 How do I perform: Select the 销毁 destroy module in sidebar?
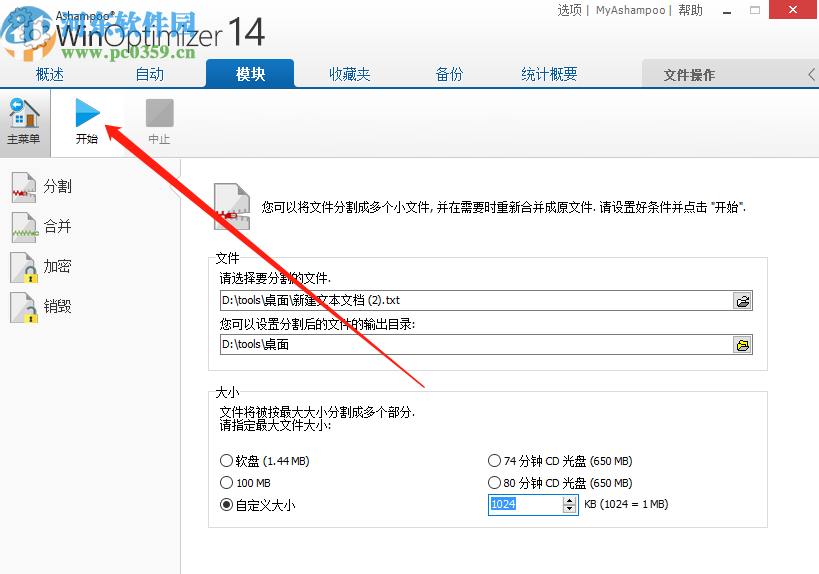[x=42, y=307]
